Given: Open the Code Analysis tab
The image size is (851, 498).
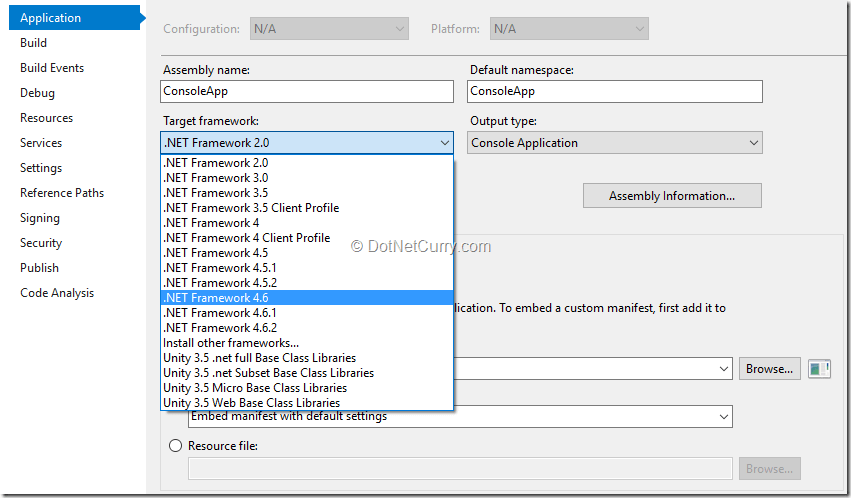Looking at the screenshot, I should [x=57, y=293].
